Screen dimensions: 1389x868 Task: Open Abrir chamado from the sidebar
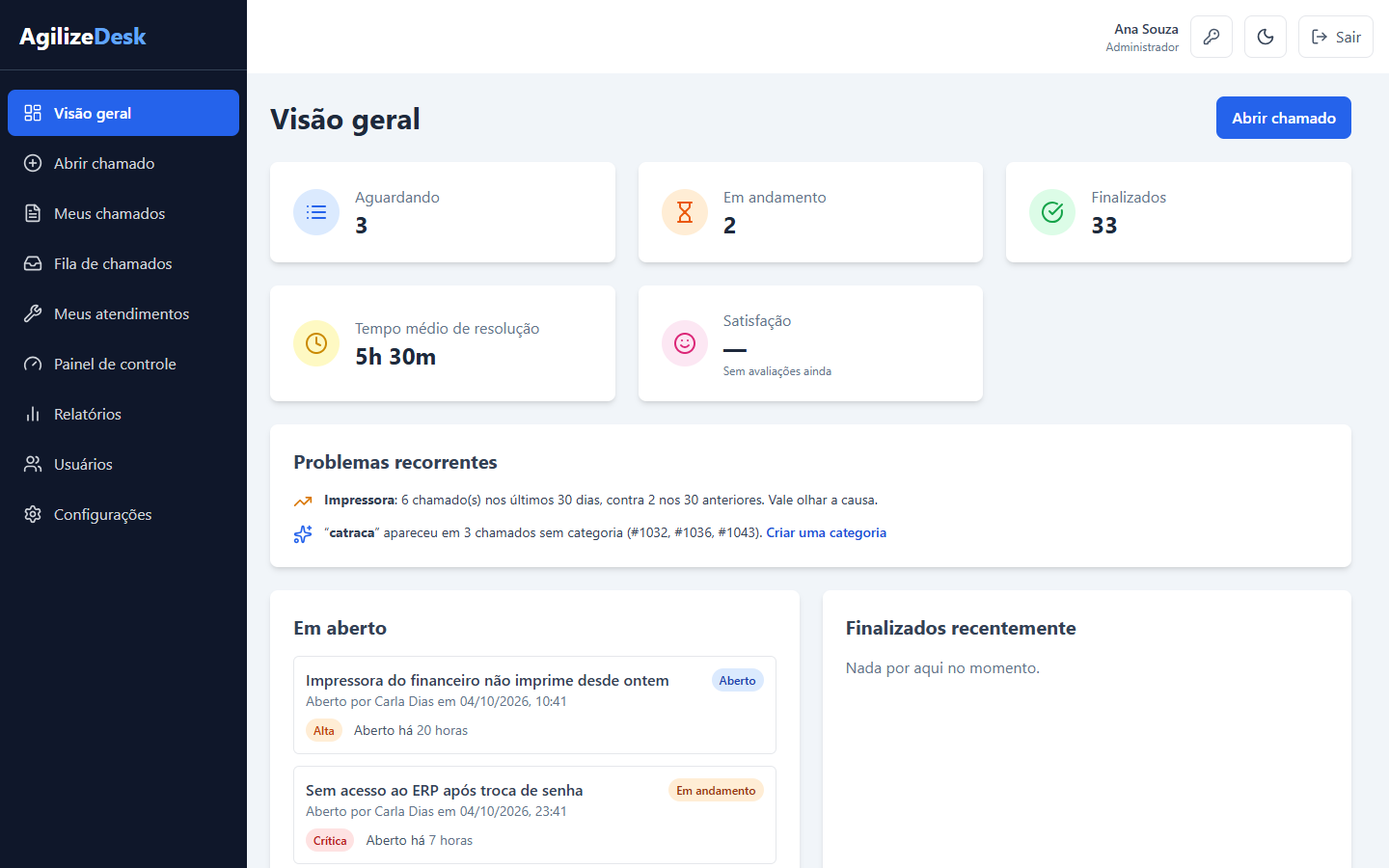coord(123,163)
